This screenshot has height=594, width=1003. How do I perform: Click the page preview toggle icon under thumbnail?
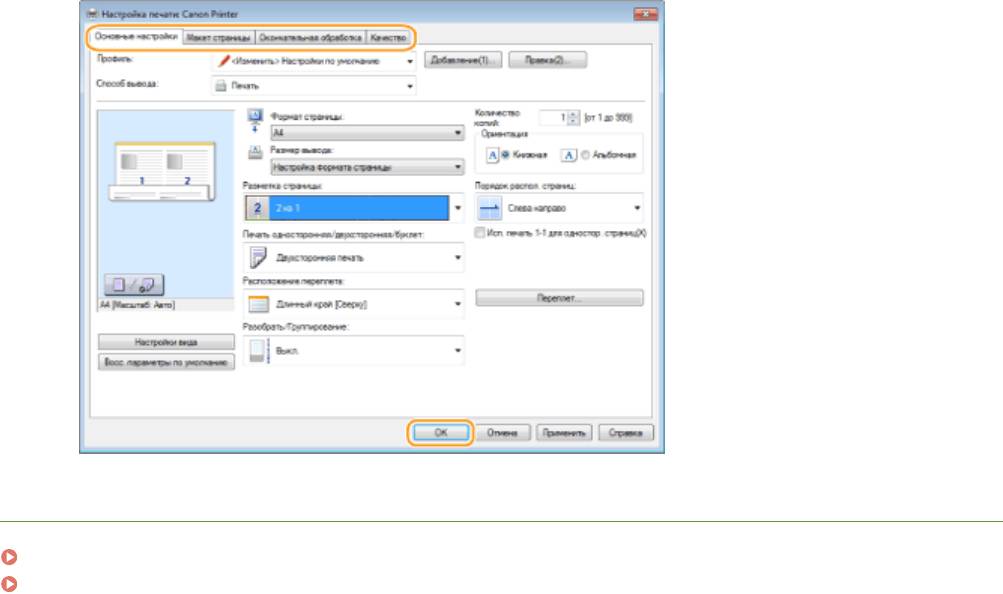(132, 285)
